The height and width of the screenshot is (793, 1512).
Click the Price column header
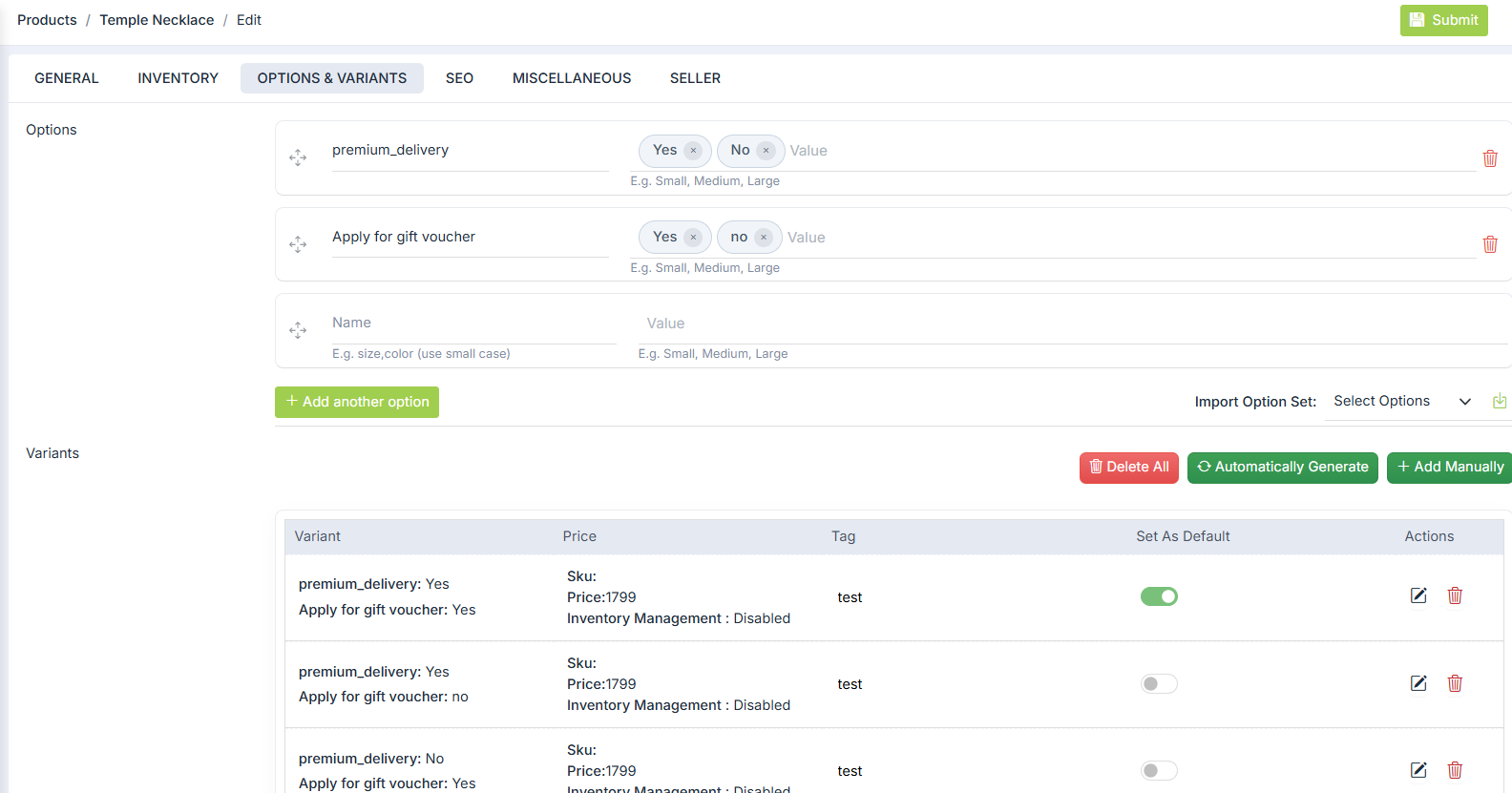point(579,536)
